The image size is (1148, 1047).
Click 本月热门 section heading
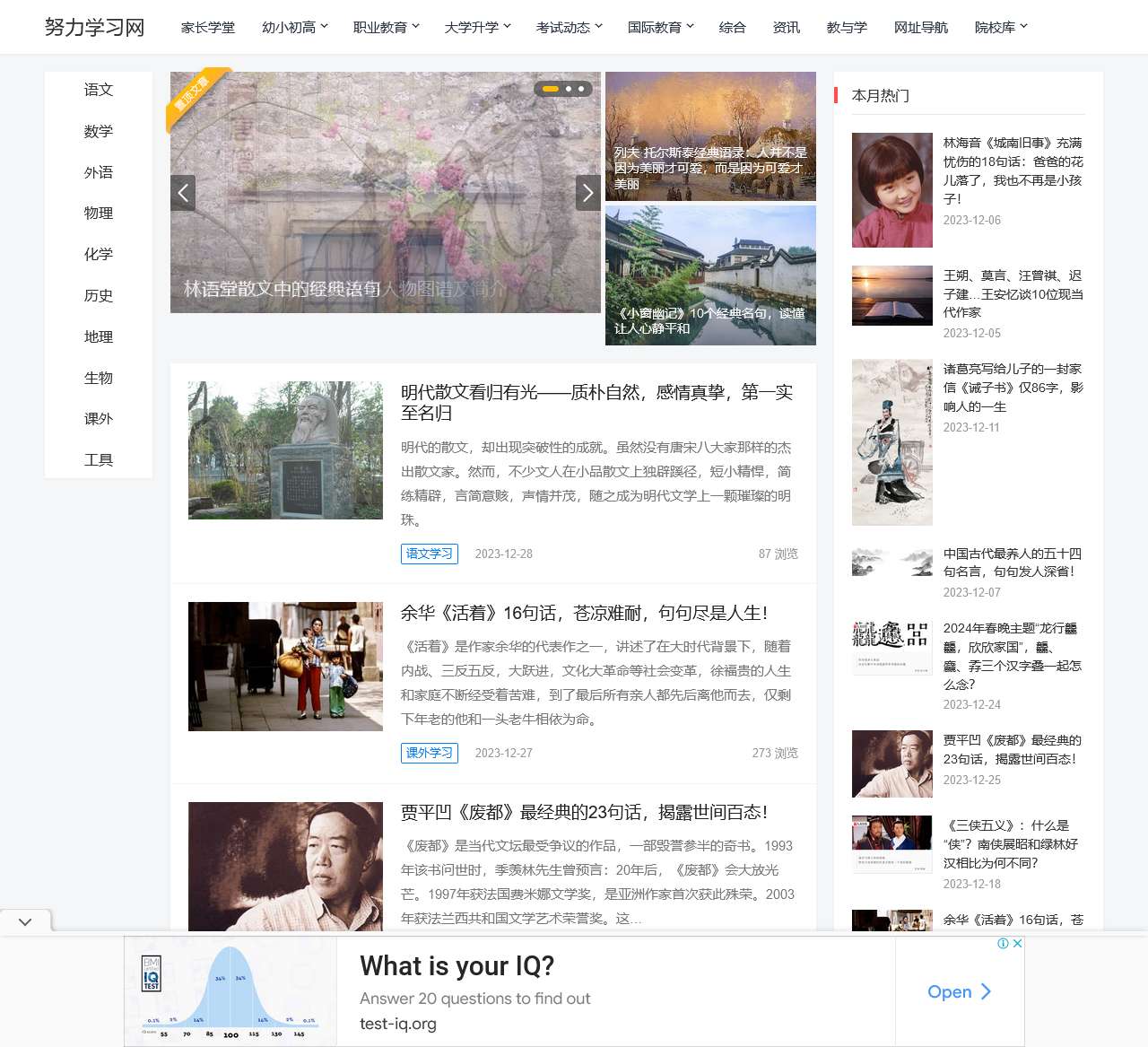(x=881, y=95)
